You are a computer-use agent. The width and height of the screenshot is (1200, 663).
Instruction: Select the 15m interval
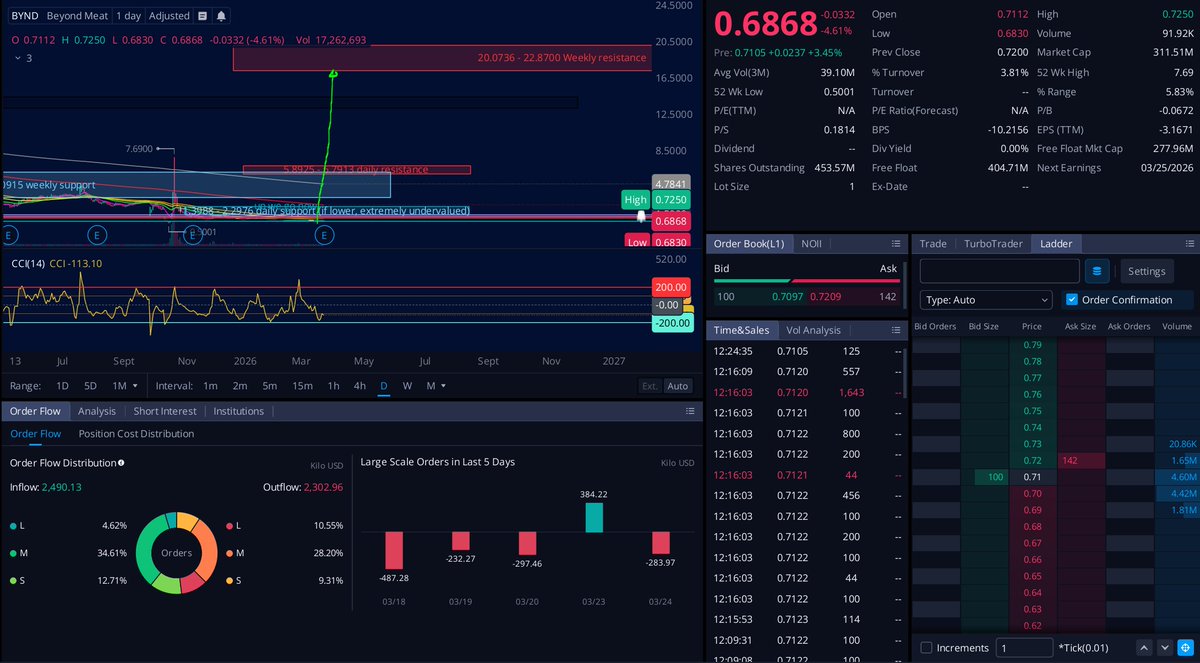coord(302,386)
